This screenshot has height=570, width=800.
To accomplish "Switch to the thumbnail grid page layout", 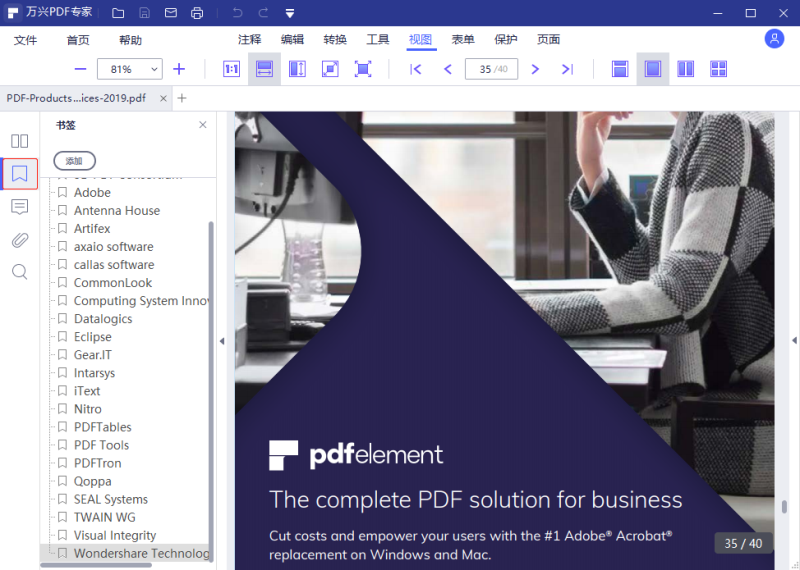I will pos(718,69).
